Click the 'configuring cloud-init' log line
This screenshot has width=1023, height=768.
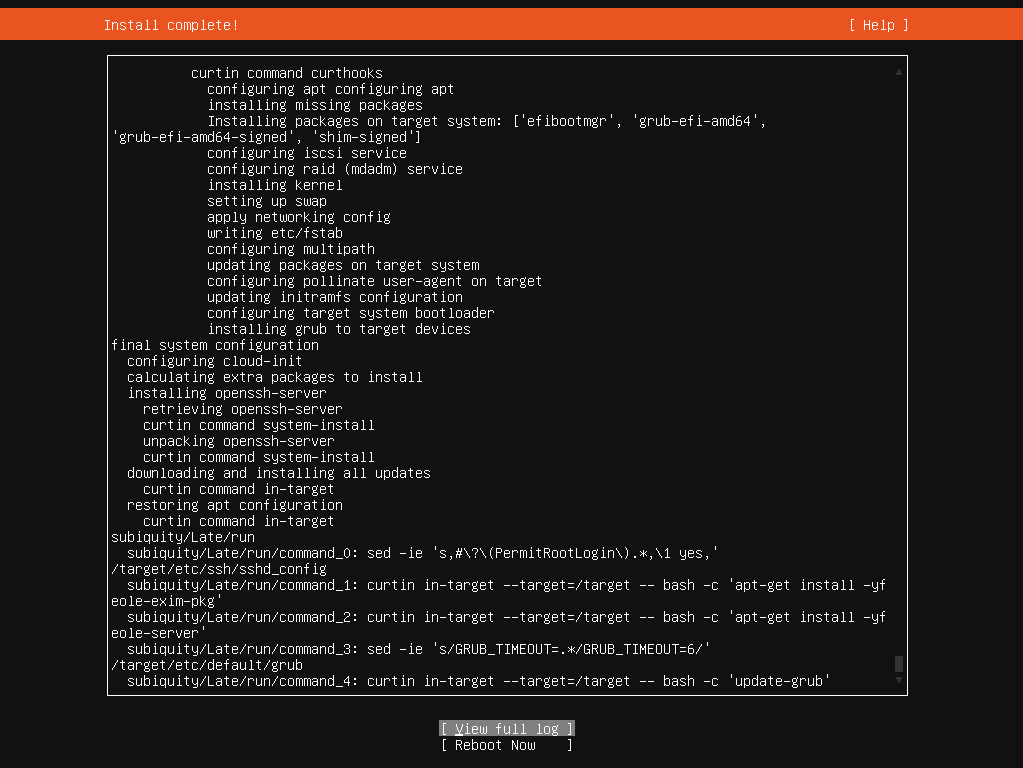click(215, 361)
